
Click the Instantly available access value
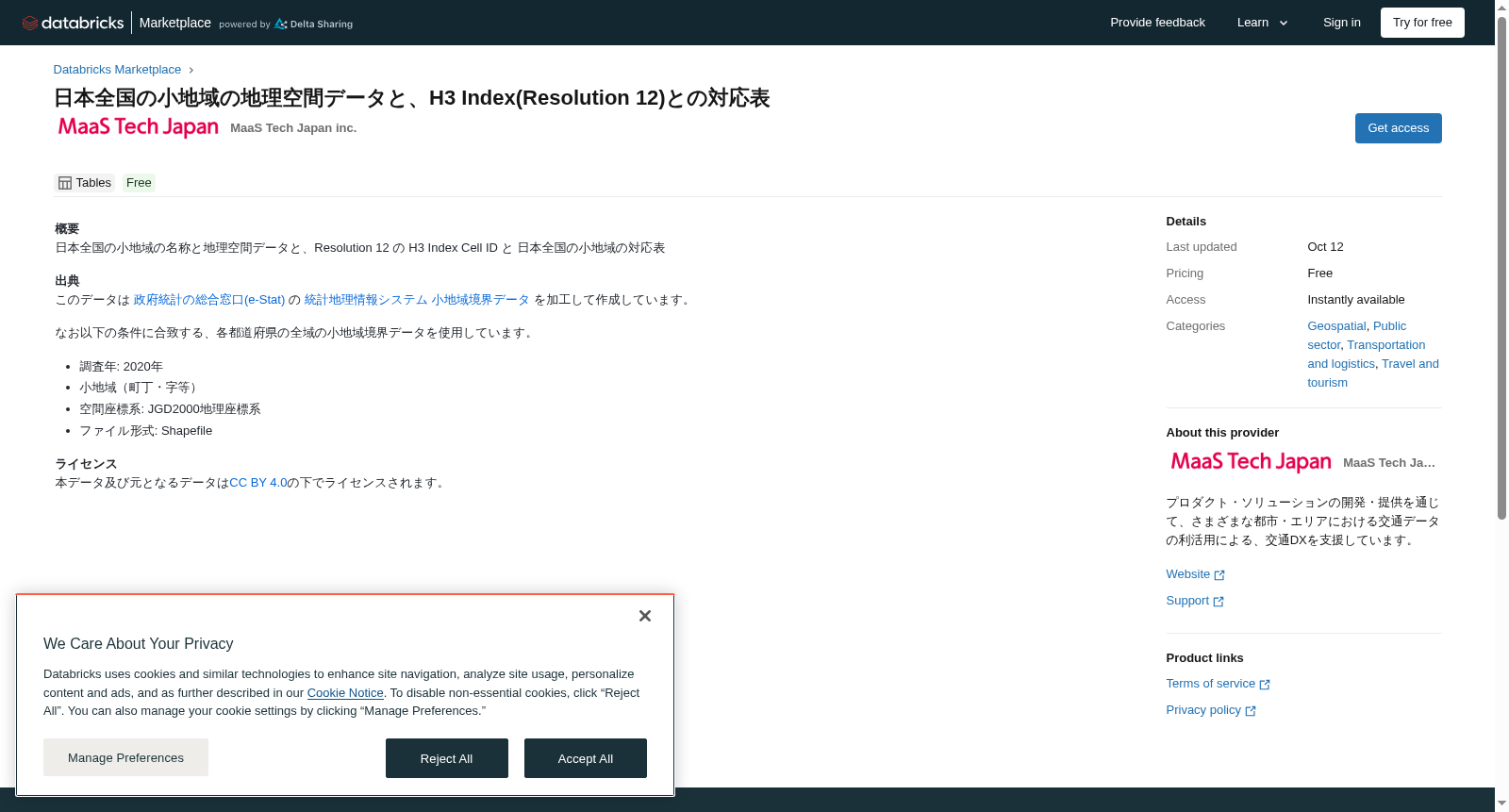tap(1355, 300)
